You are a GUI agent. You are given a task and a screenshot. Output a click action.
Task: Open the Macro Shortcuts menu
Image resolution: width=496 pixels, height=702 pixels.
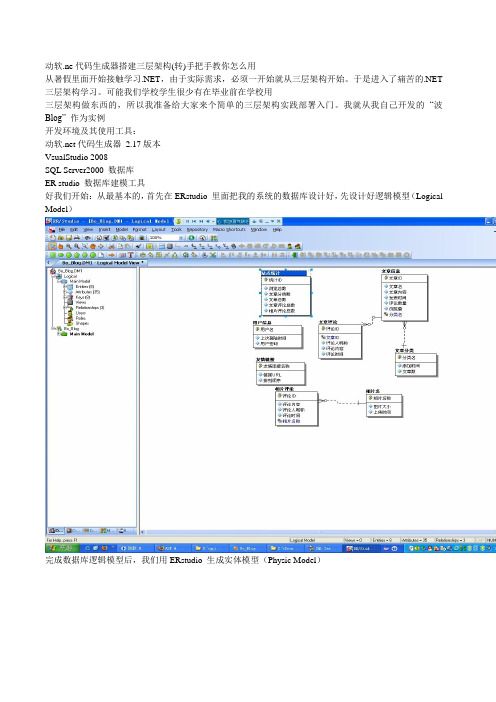coord(229,229)
